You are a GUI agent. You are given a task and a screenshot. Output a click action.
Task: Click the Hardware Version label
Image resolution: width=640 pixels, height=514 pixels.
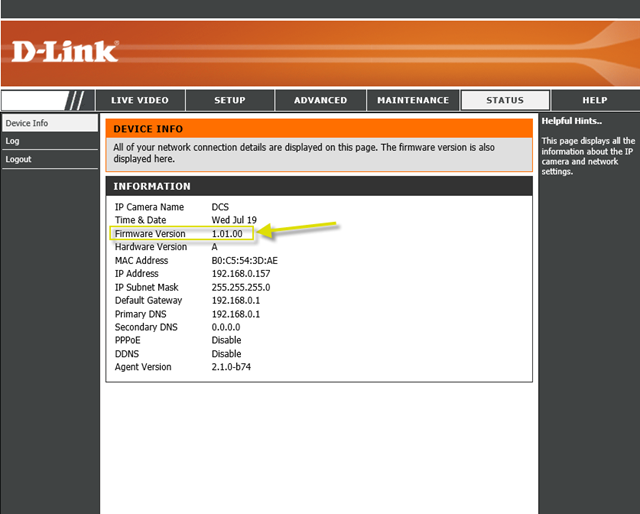151,247
